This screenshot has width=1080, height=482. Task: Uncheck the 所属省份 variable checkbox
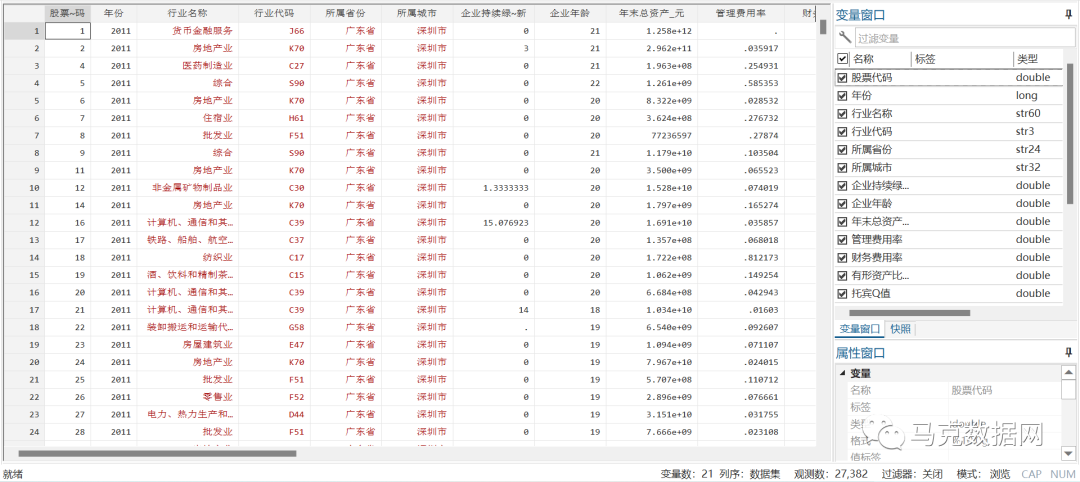click(x=842, y=149)
